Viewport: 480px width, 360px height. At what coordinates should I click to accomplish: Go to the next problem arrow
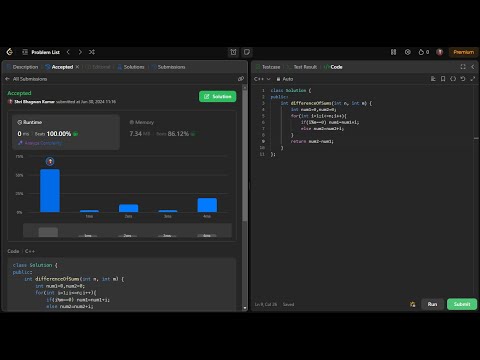[80, 52]
